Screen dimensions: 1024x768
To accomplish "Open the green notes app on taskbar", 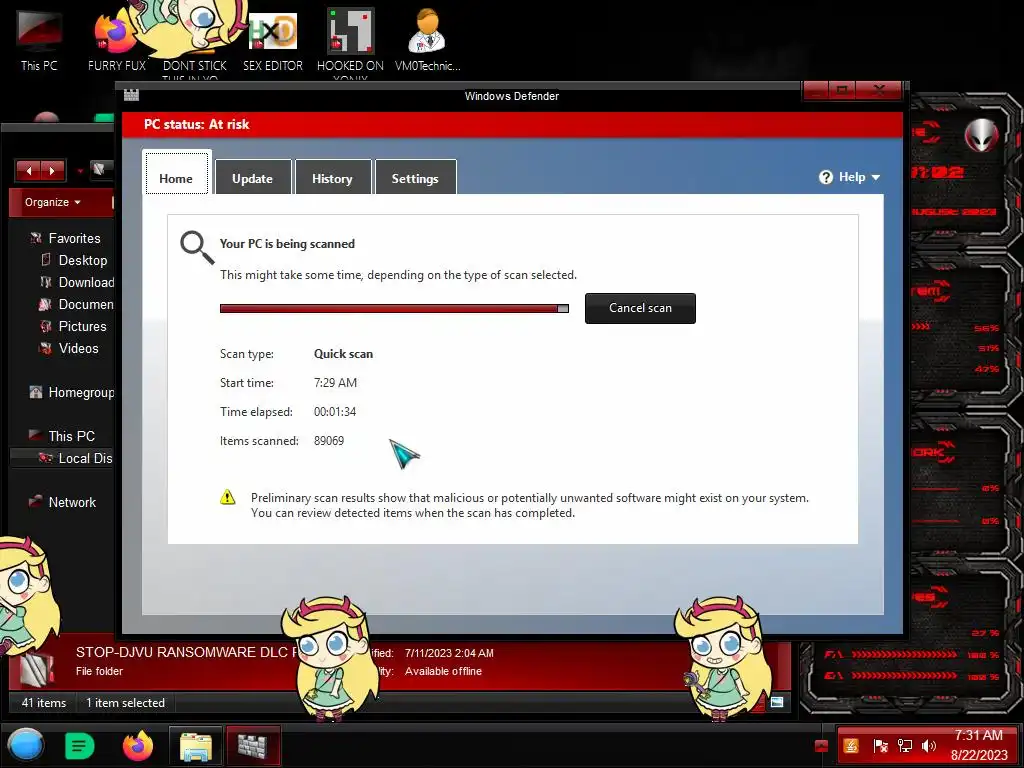I will click(x=80, y=745).
